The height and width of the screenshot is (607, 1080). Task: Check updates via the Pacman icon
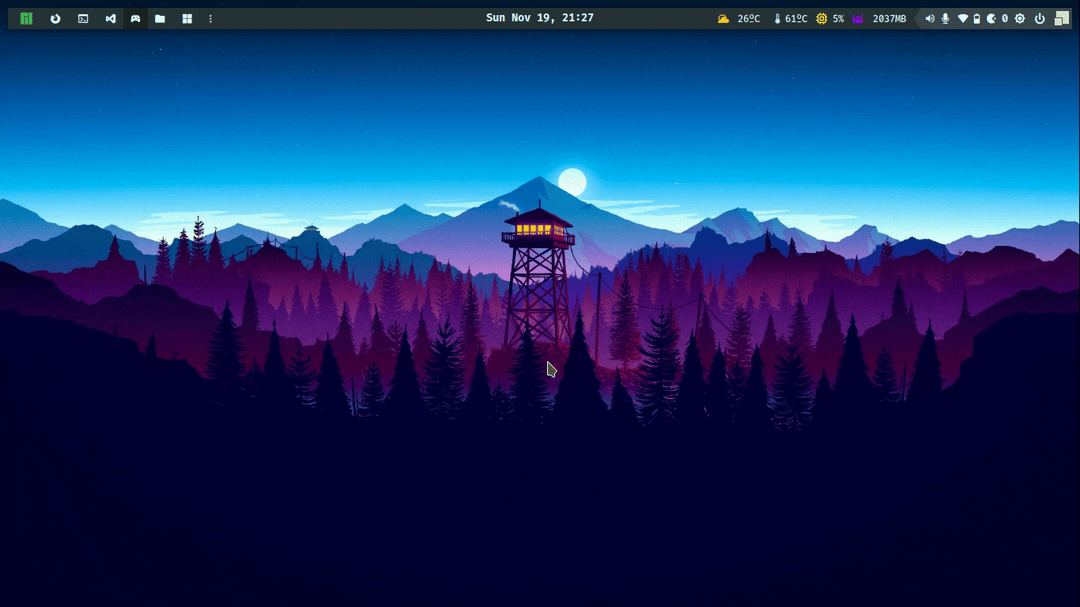point(992,19)
